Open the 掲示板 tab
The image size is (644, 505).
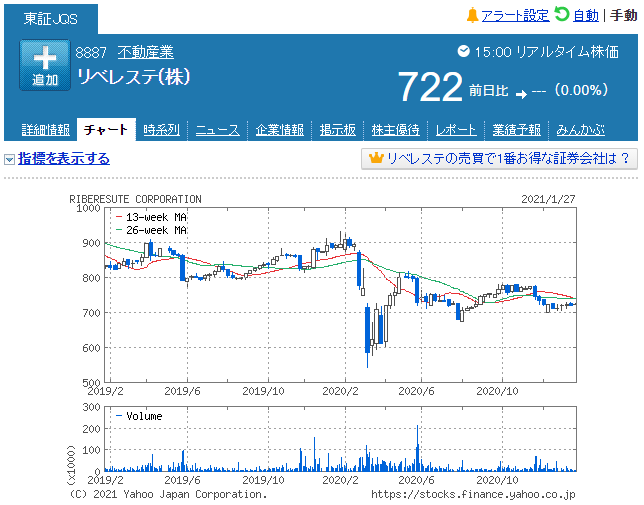click(x=338, y=130)
